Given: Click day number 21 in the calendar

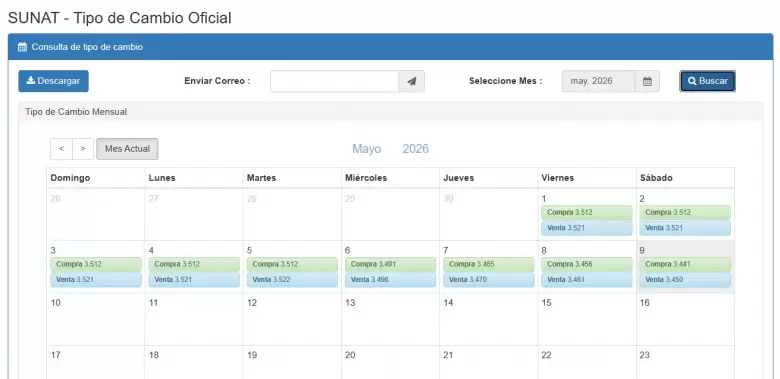Looking at the screenshot, I should [448, 355].
